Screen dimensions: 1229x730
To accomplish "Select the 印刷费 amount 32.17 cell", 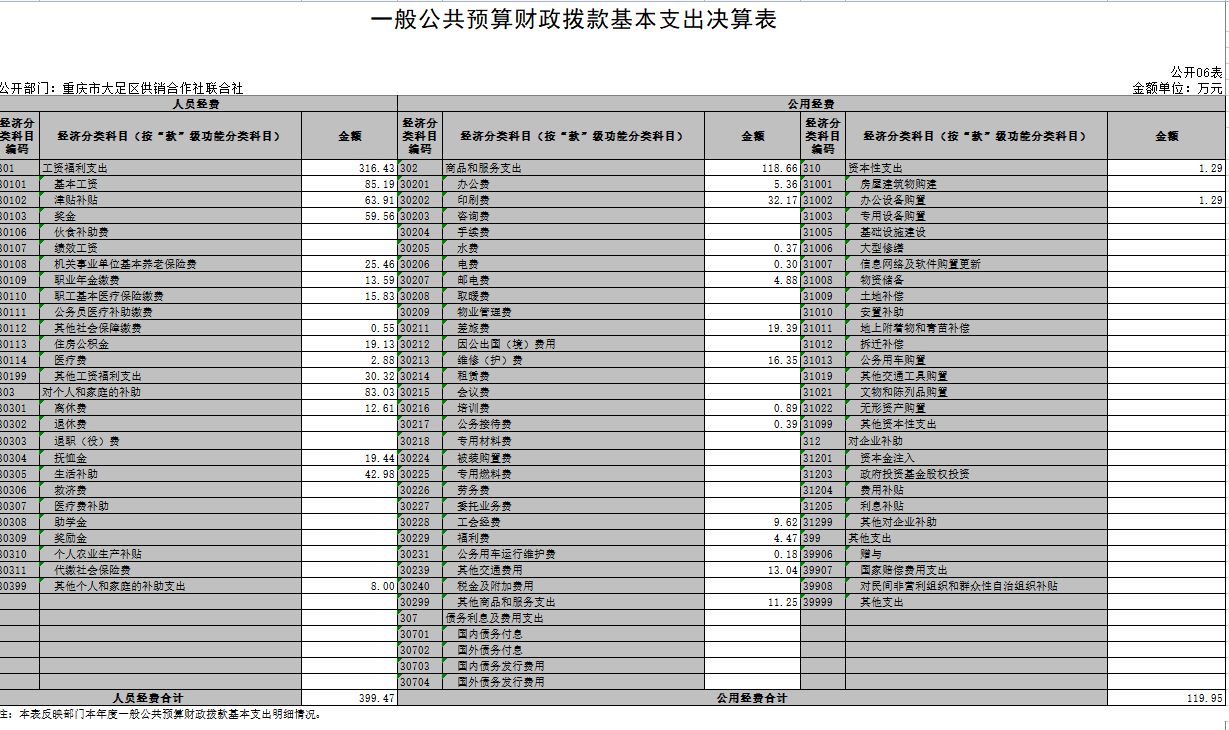I will [x=752, y=200].
